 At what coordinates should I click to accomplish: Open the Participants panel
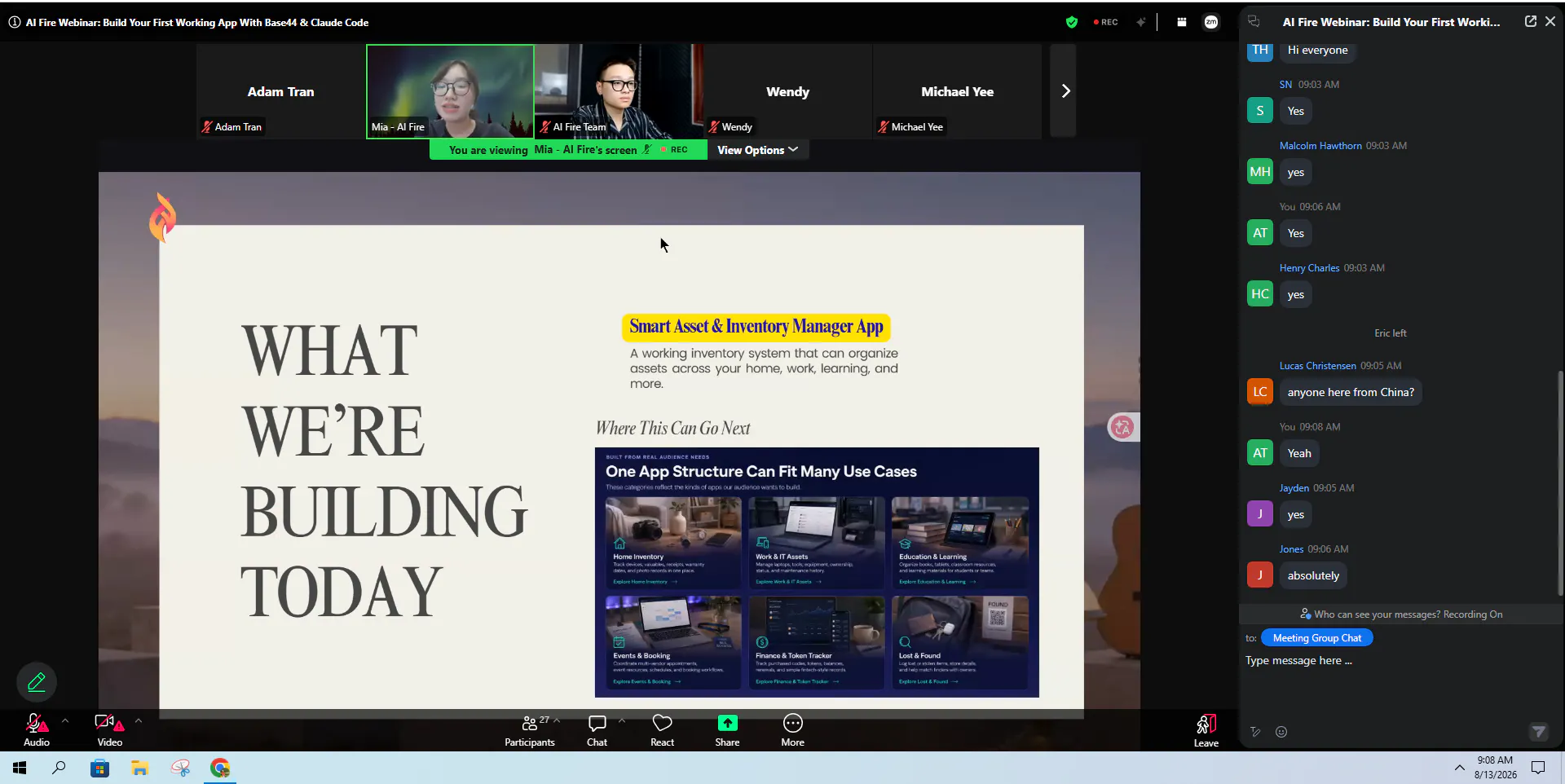click(529, 729)
